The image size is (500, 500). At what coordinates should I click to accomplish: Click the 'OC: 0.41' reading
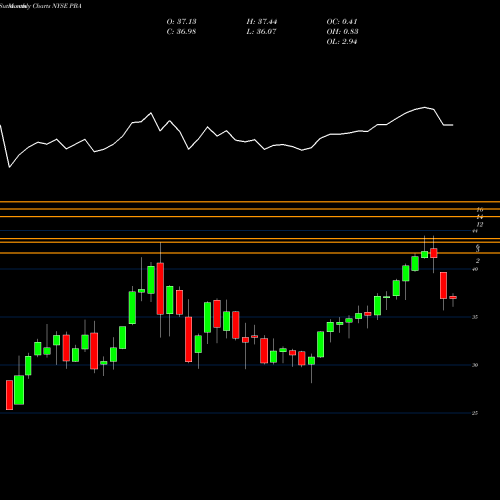pos(342,22)
